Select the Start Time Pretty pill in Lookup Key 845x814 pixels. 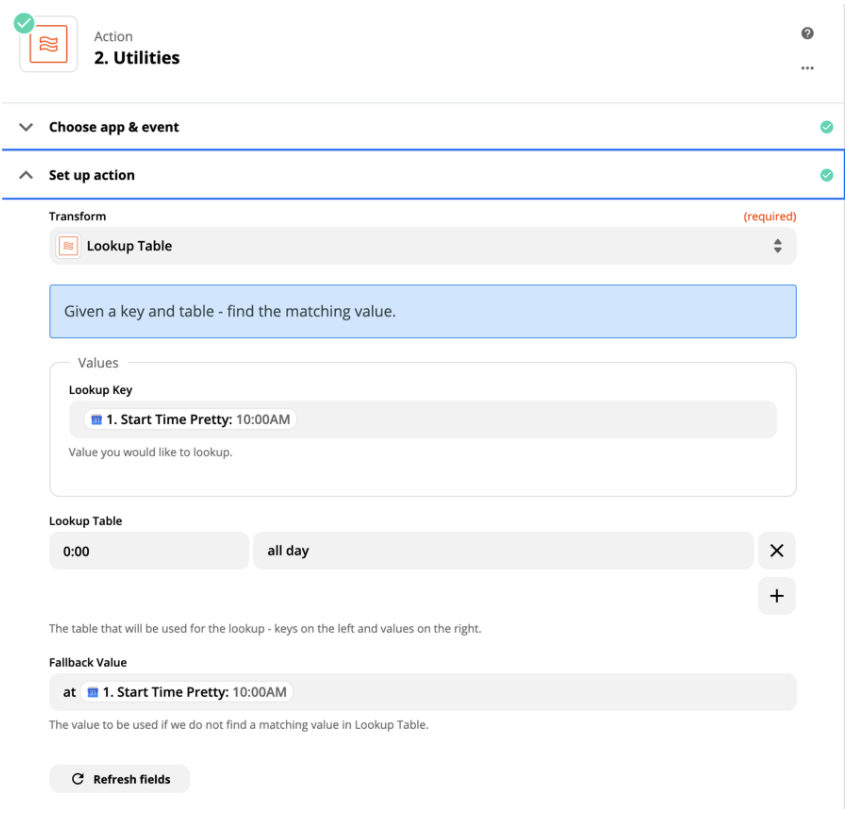(190, 420)
